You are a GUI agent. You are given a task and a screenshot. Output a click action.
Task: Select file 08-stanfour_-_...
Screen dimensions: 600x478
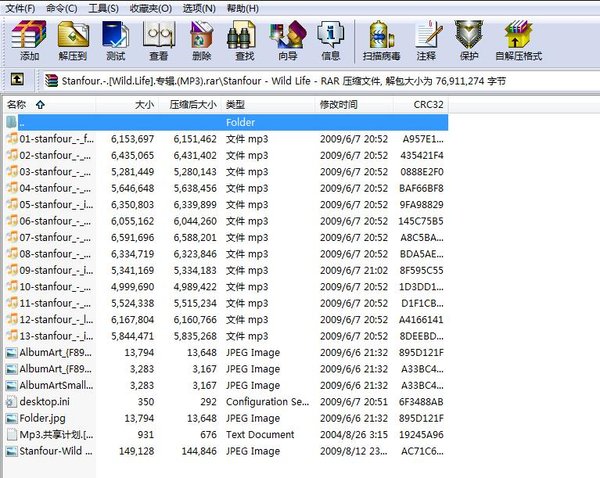point(55,254)
